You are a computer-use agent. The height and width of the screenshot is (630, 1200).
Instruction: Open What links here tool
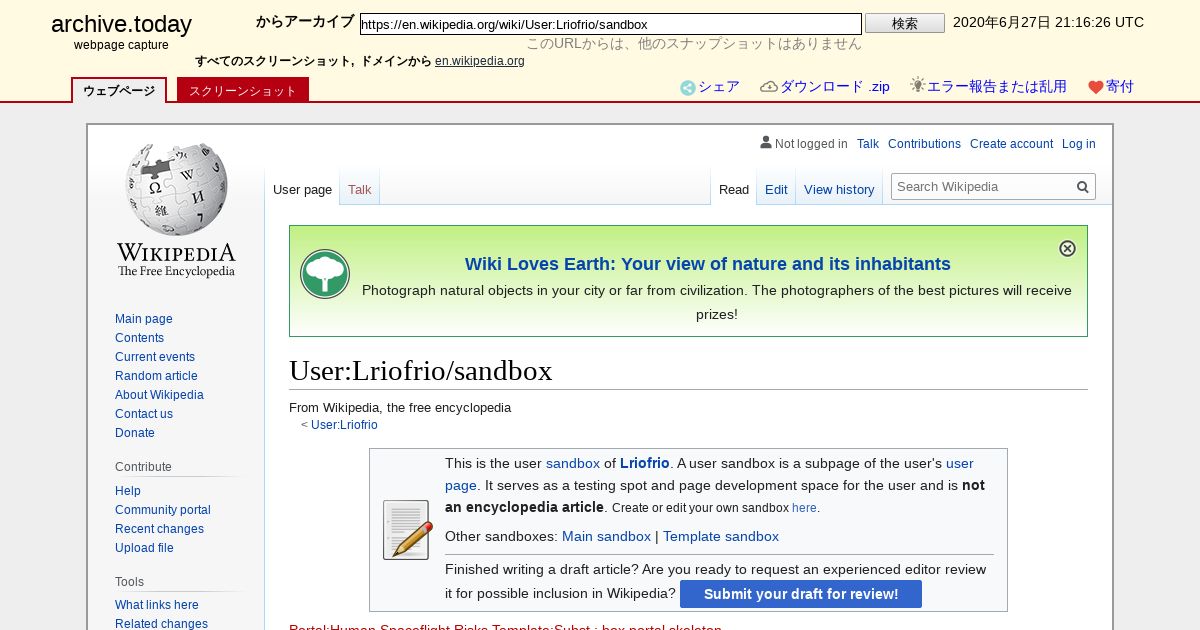pyautogui.click(x=157, y=605)
